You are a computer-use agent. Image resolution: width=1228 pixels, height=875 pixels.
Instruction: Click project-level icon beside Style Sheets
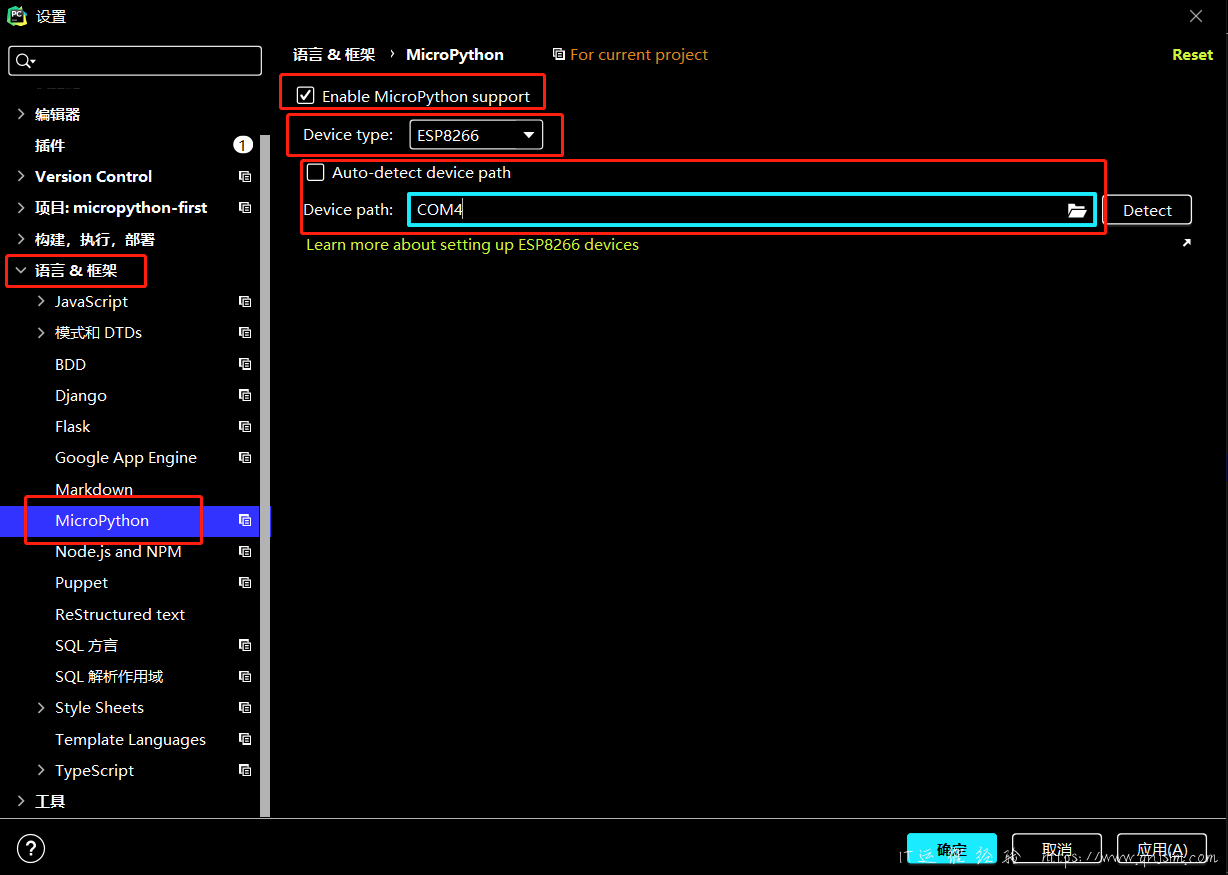[x=244, y=707]
